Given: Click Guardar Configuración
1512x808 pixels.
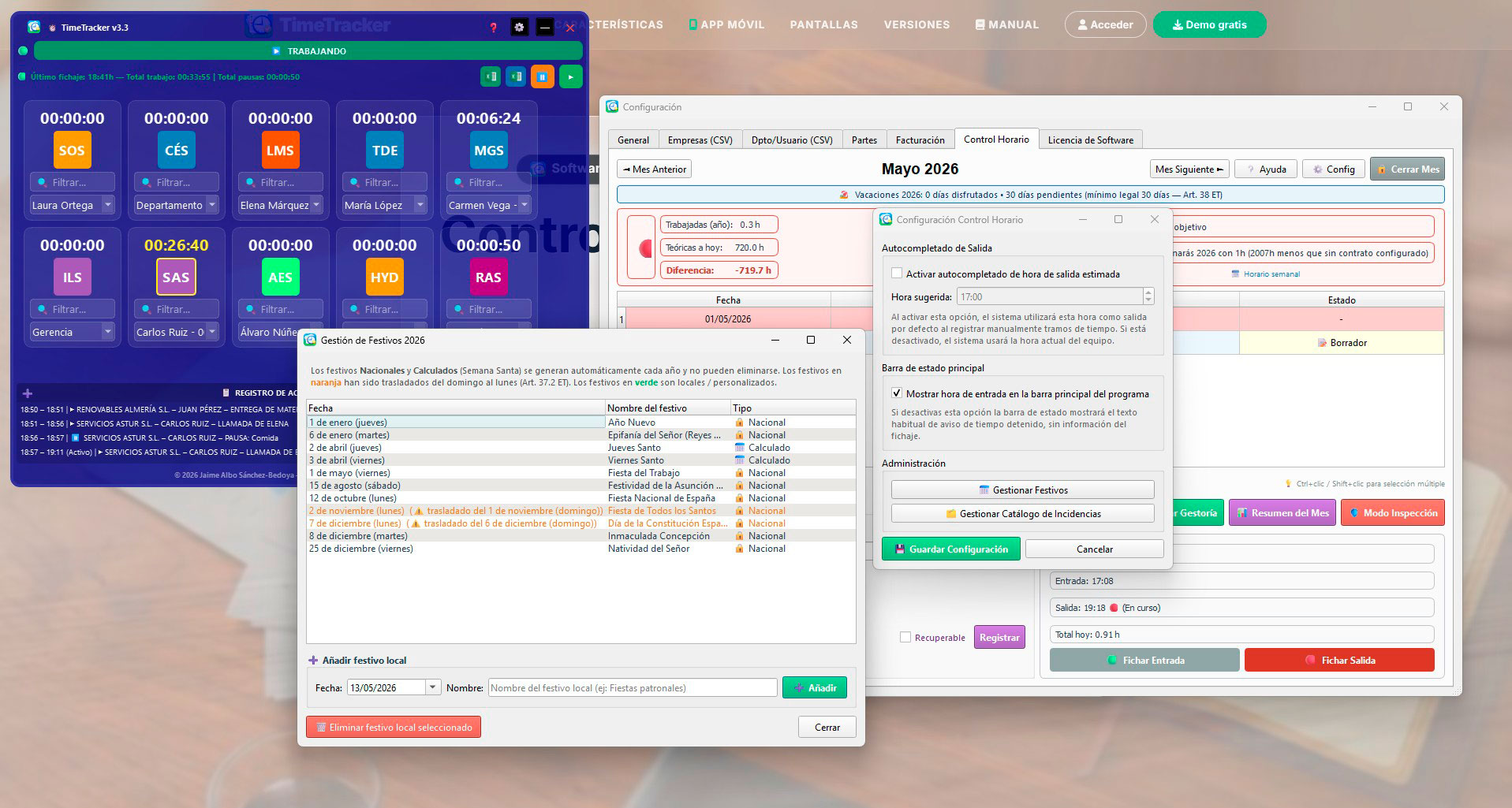Looking at the screenshot, I should 950,549.
